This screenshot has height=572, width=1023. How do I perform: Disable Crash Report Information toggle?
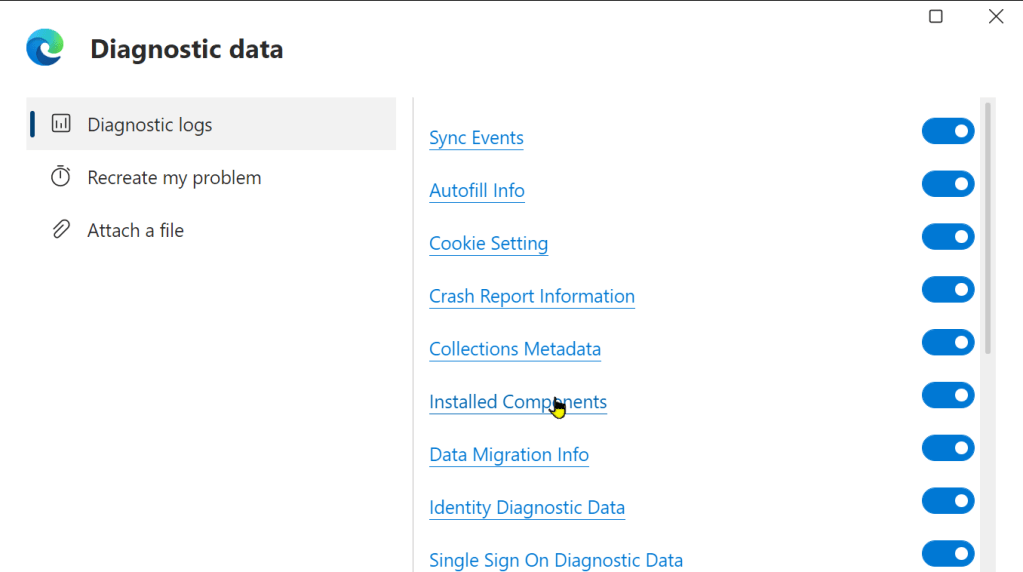coord(947,290)
